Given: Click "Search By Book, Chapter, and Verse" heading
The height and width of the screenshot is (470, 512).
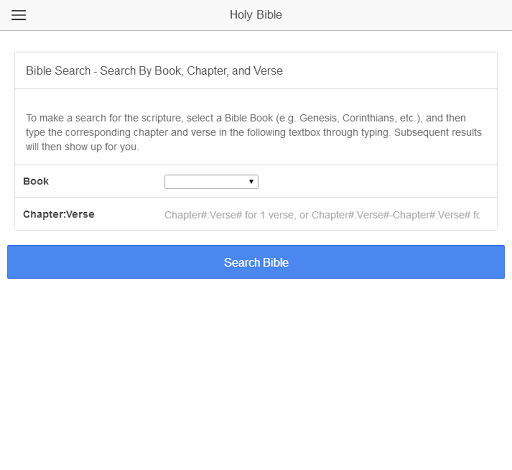Looking at the screenshot, I should [191, 71].
